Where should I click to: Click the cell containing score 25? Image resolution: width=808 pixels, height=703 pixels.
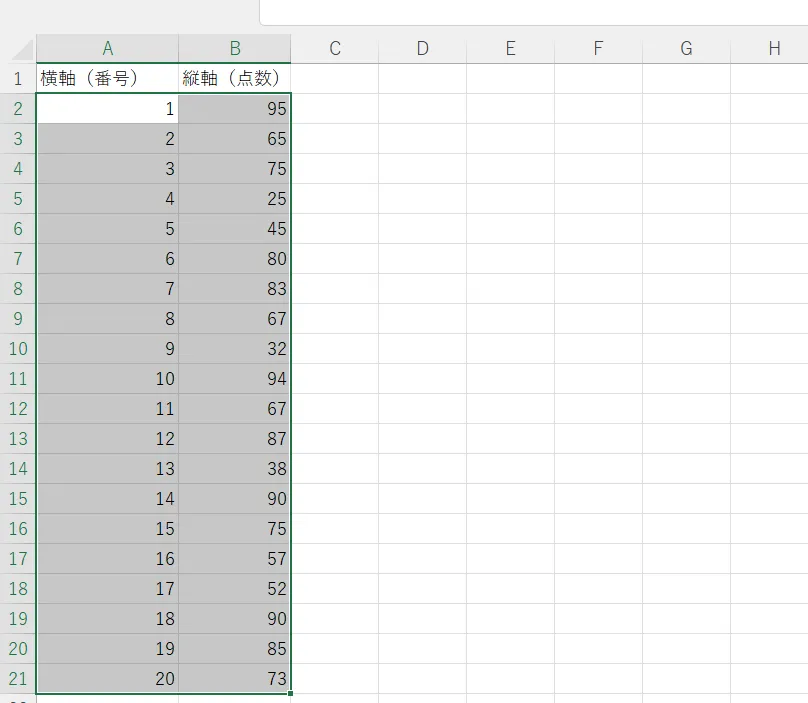tap(235, 199)
